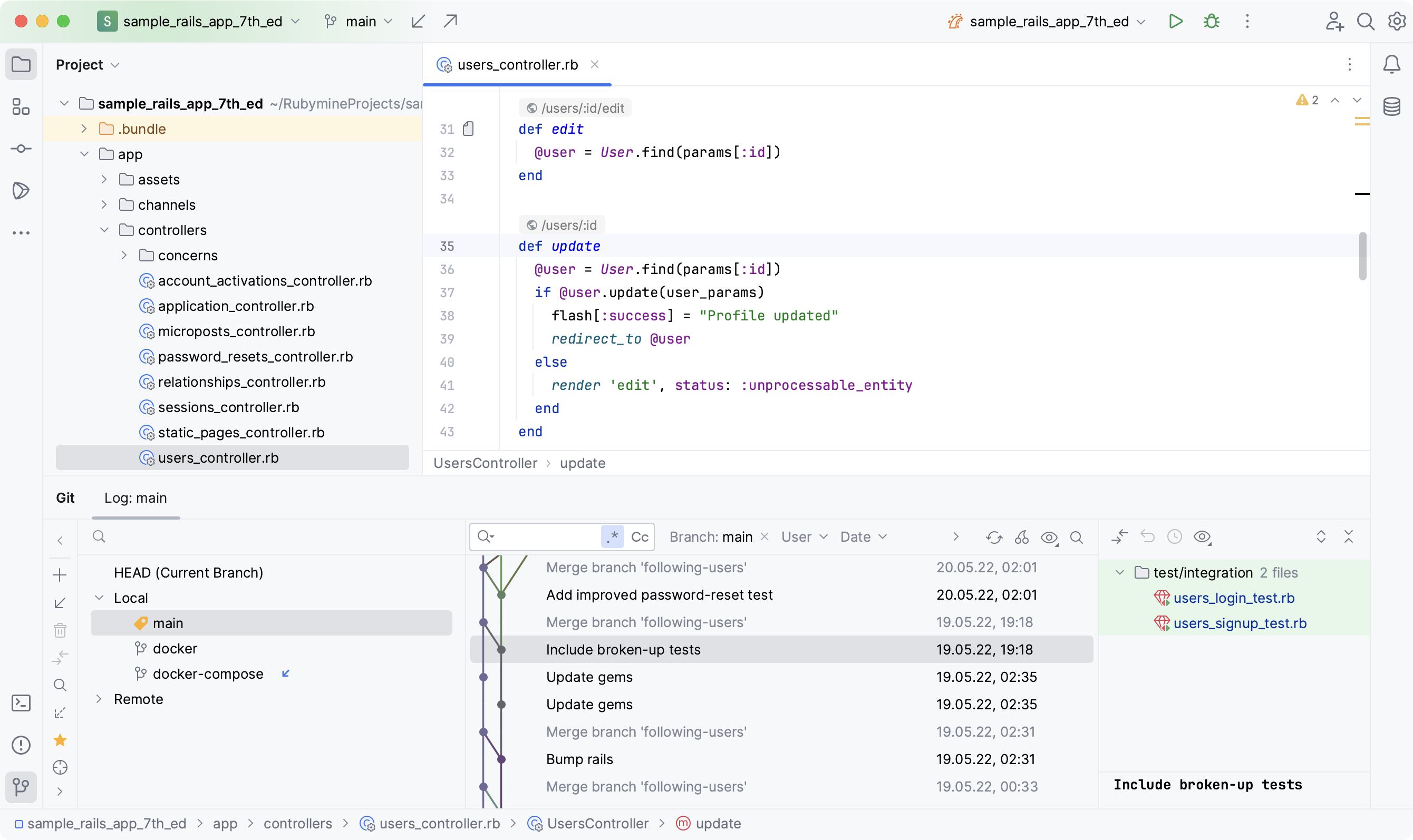Open the Notifications bell

(x=1392, y=64)
